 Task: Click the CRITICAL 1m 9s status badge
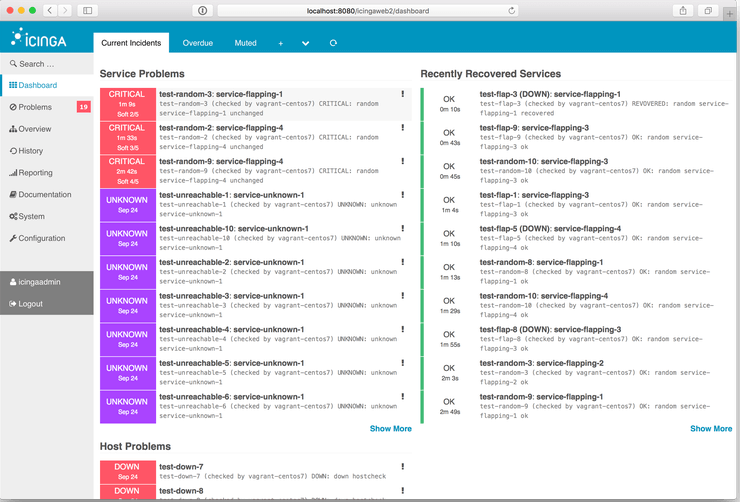click(x=127, y=104)
